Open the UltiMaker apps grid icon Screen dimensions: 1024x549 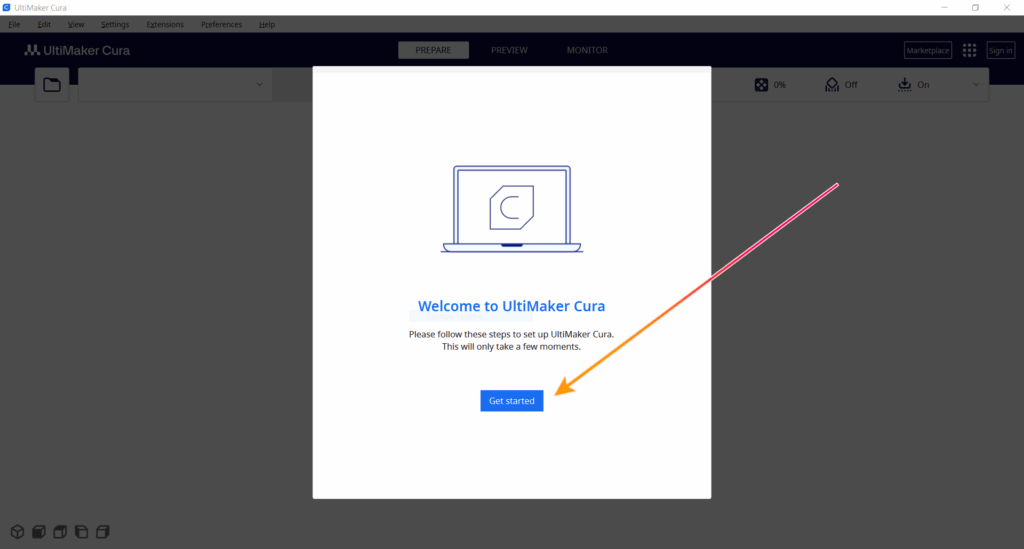pyautogui.click(x=969, y=50)
